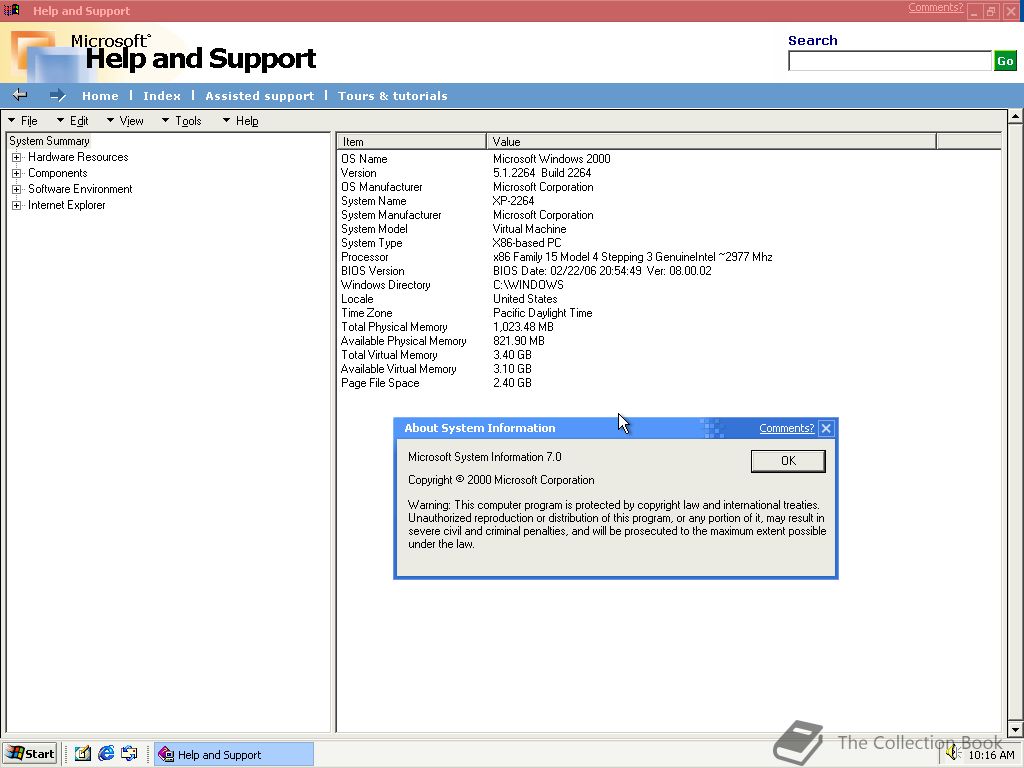Click inside the Search text box

[889, 61]
